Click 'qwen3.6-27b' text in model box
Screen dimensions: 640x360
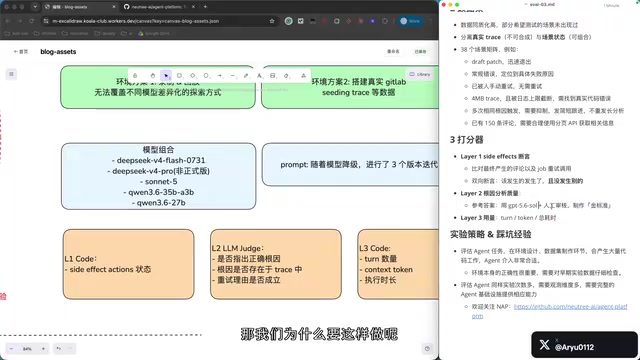pos(159,203)
